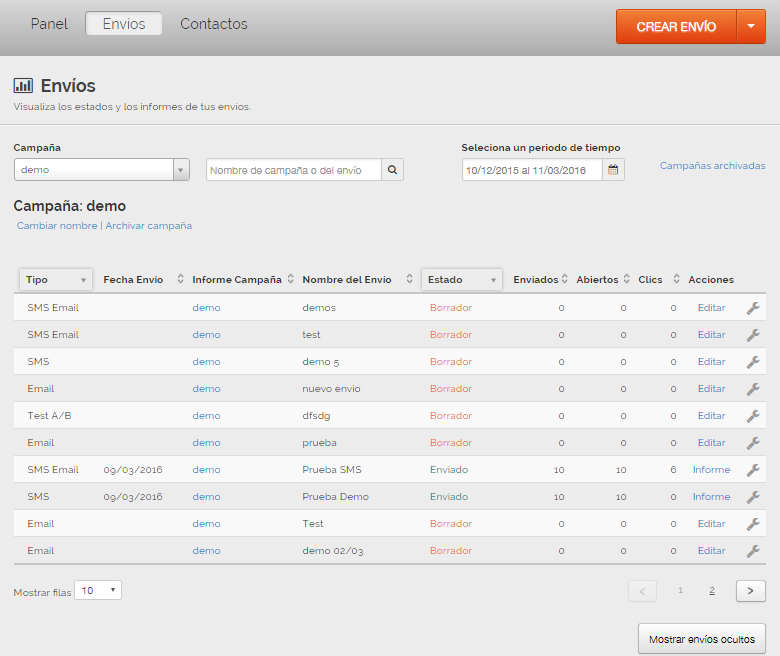The height and width of the screenshot is (656, 780).
Task: Click Enviado status for Prueba SMS
Action: [449, 469]
